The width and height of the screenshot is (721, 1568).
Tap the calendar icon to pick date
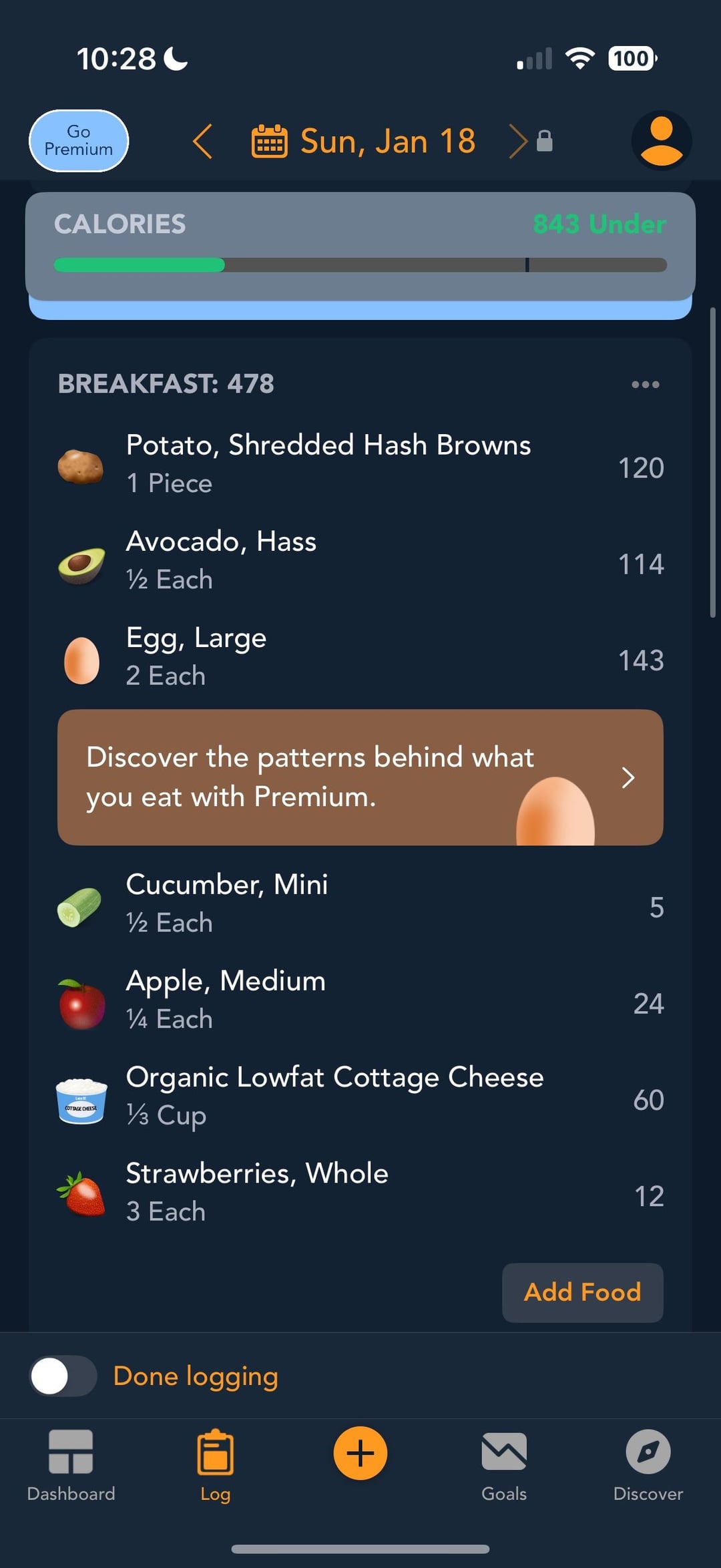click(269, 141)
